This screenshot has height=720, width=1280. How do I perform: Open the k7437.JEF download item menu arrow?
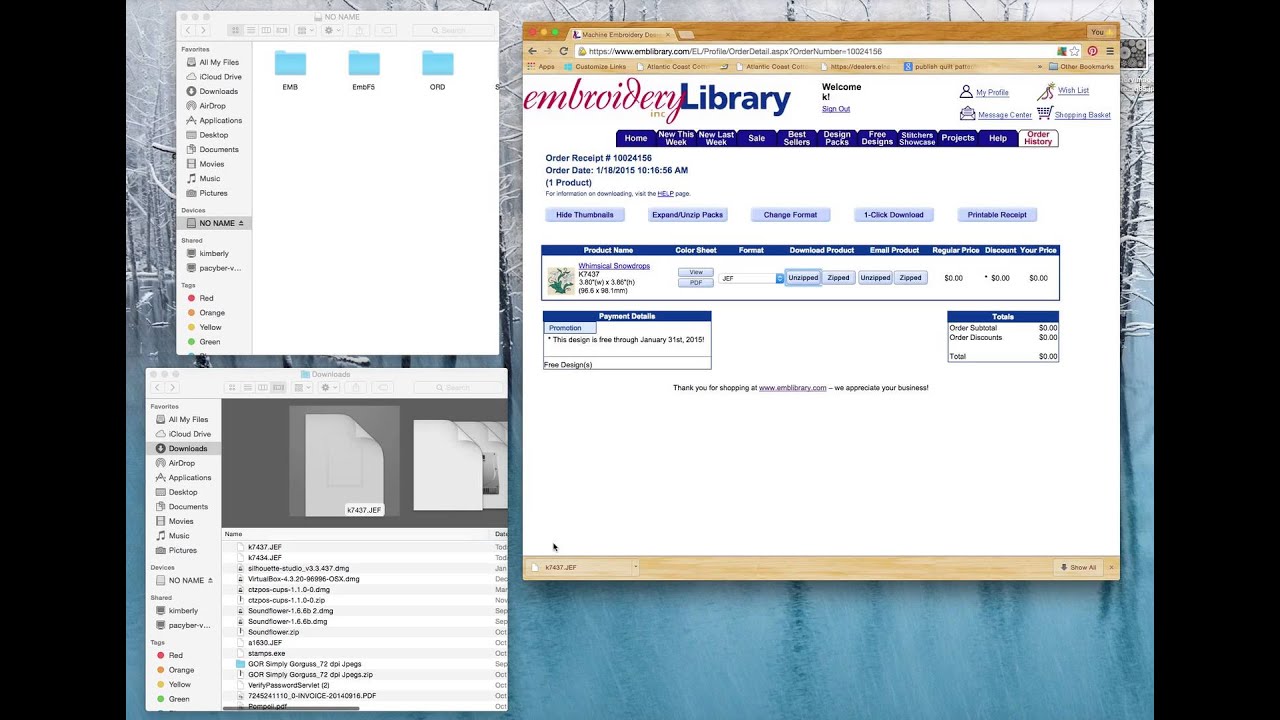click(635, 567)
